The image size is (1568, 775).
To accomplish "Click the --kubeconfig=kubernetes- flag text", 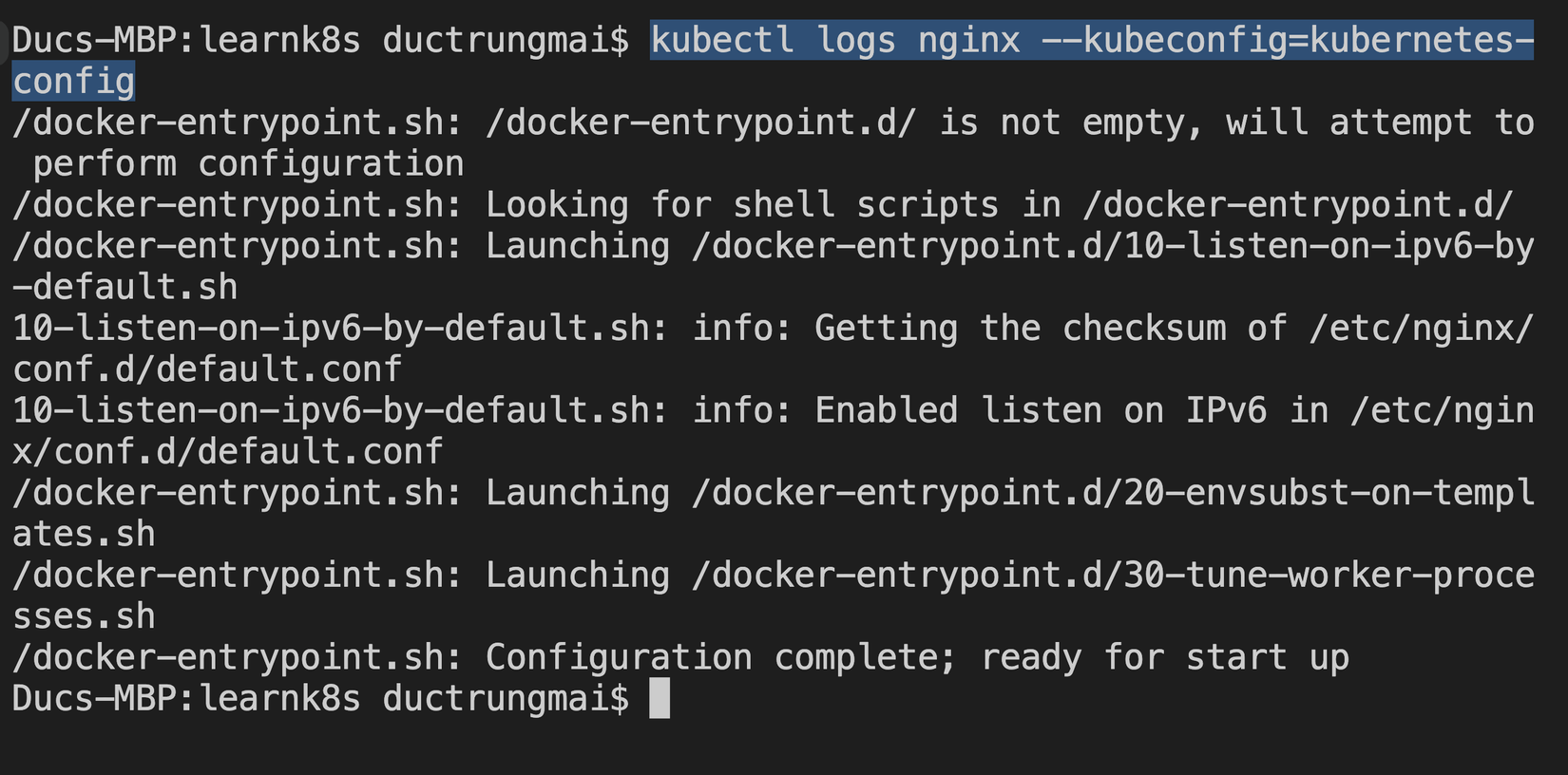I will pos(1288,41).
